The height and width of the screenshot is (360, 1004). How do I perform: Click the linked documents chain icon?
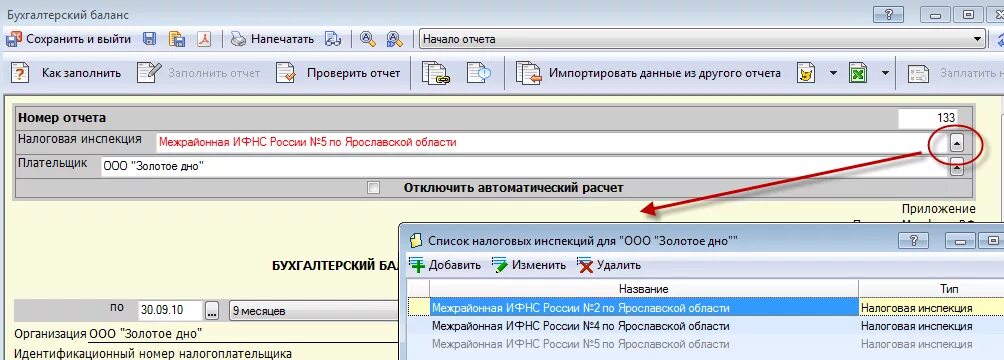437,73
